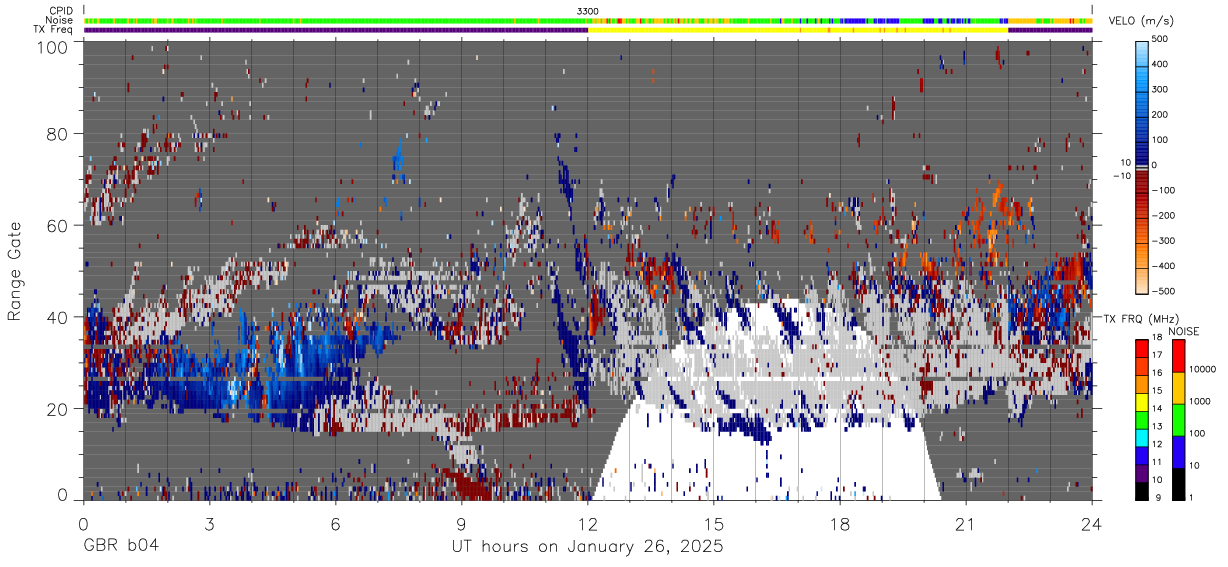Screen dimensions: 1228x567
Task: Click the blue segment of NOISE colorbar
Action: pos(1177,450)
